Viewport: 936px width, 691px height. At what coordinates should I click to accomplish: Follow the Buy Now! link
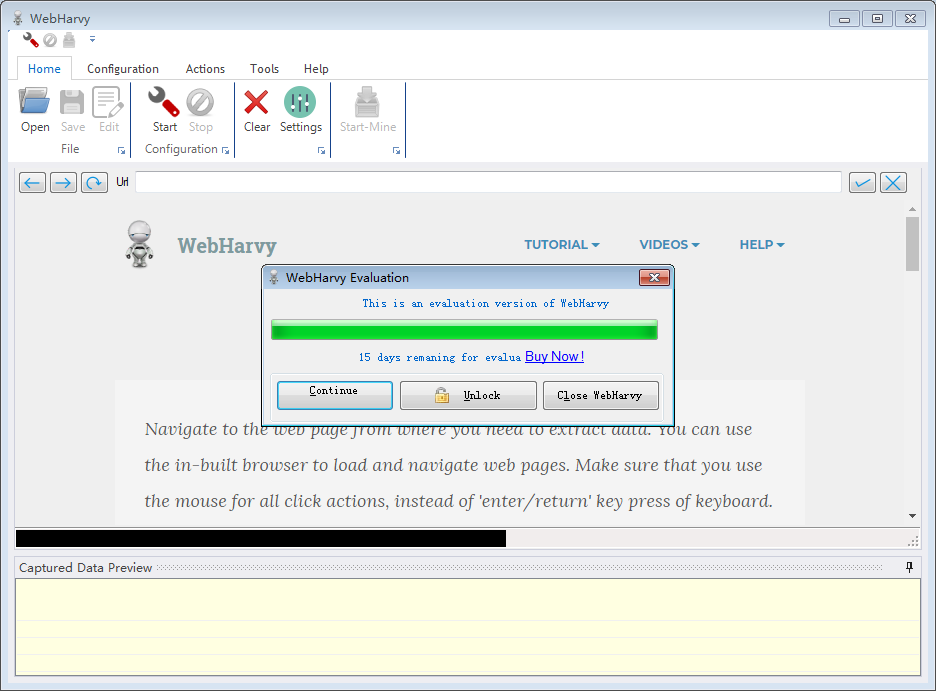555,356
